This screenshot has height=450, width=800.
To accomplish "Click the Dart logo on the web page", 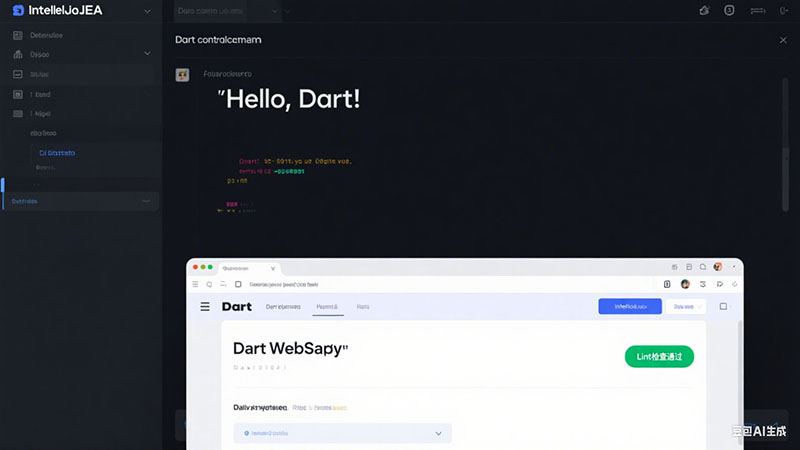I will coord(237,307).
